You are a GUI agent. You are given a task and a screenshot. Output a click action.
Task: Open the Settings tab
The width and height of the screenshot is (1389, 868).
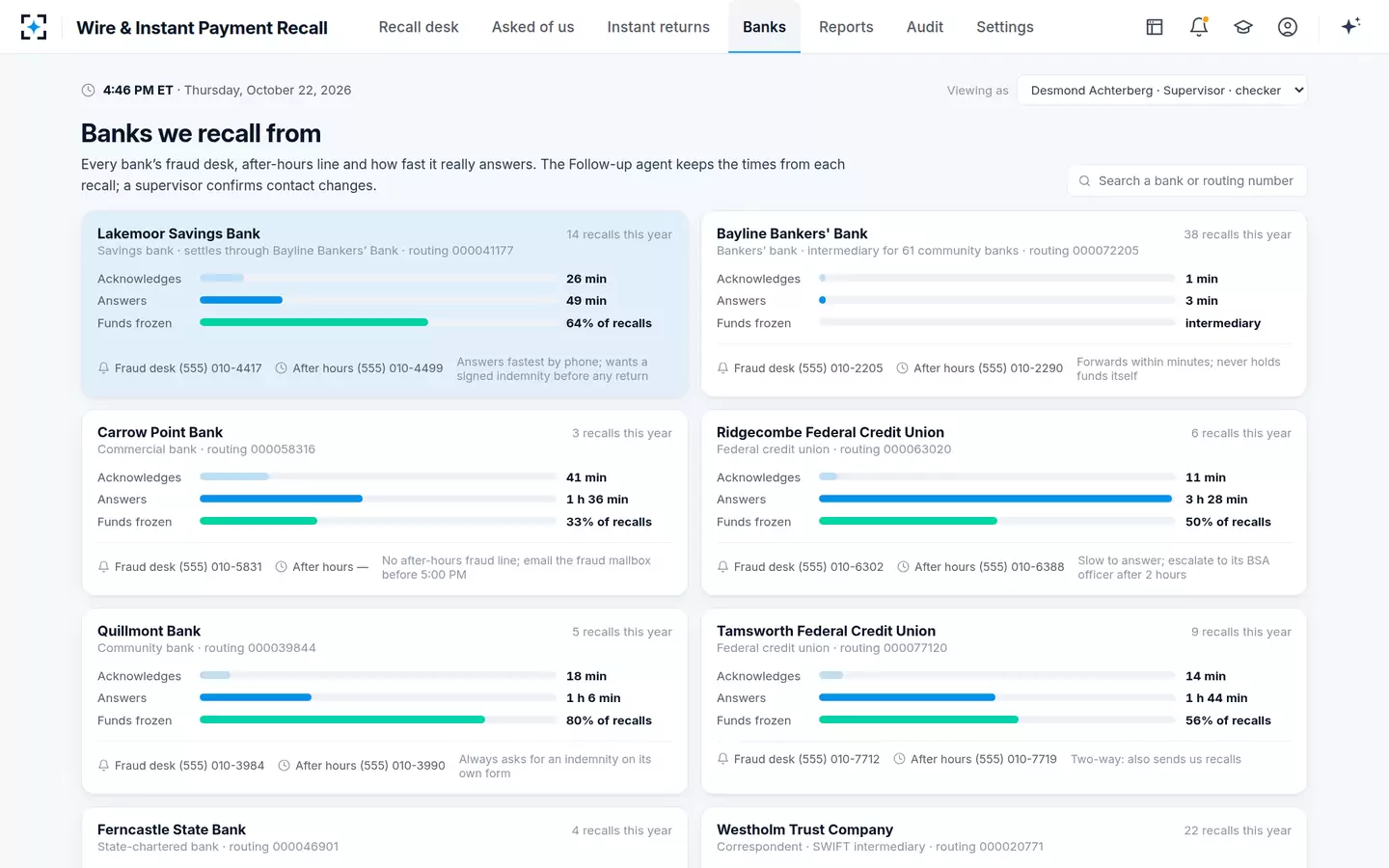coord(1005,27)
